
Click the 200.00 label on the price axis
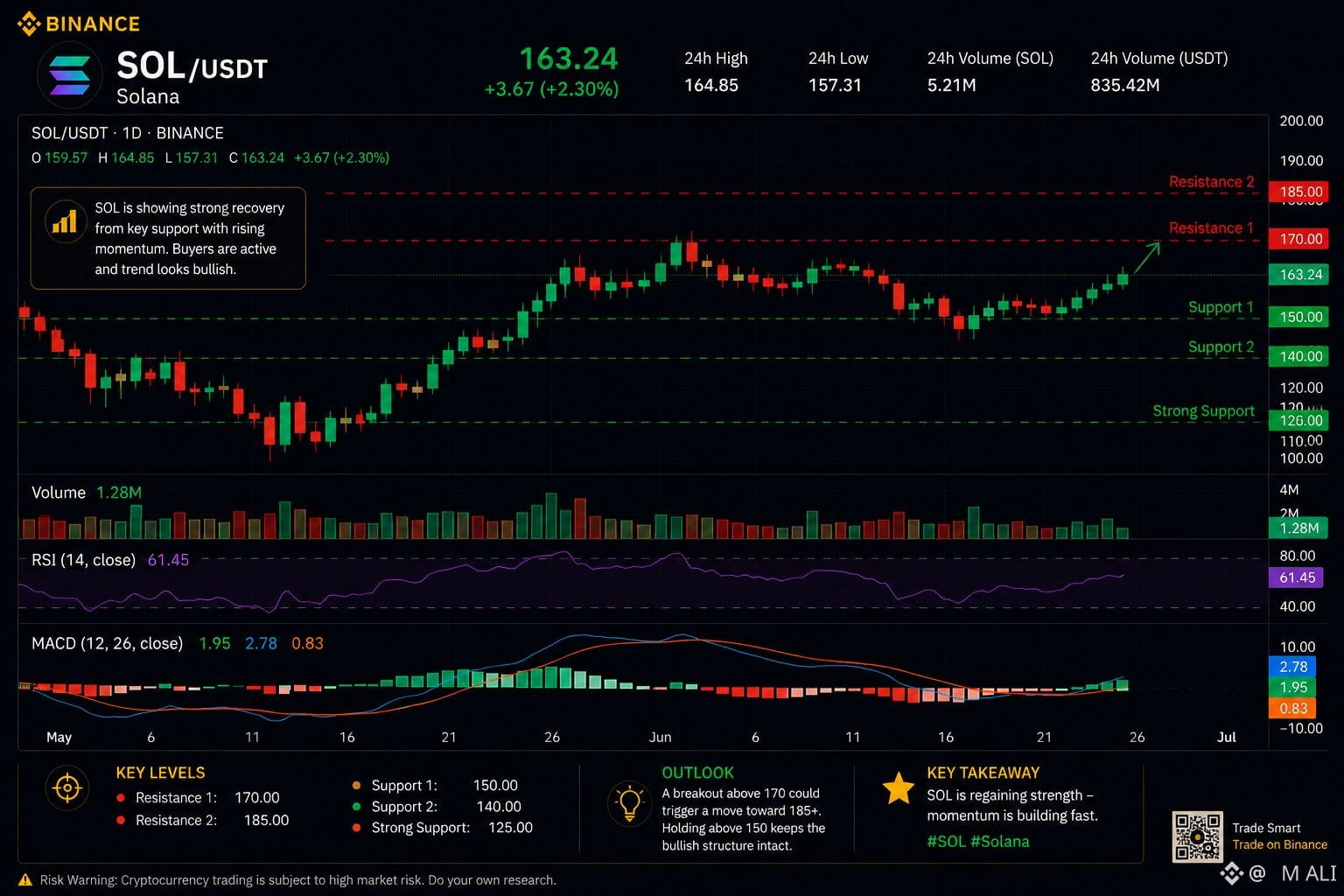click(x=1301, y=121)
